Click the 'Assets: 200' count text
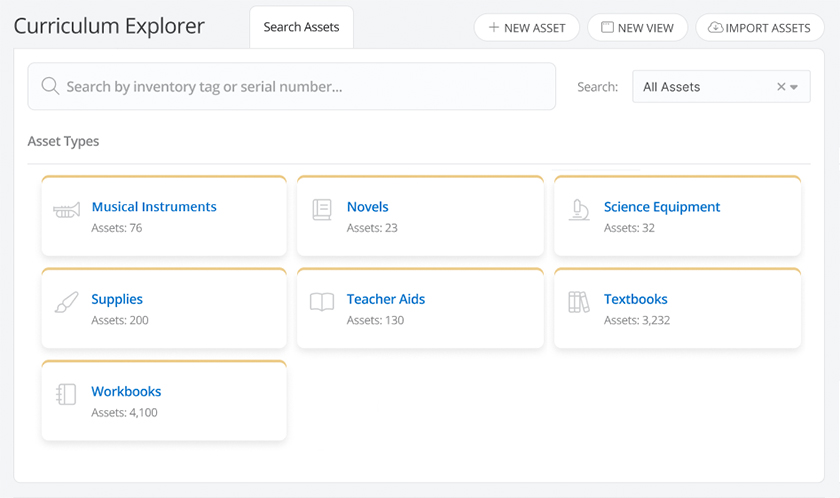The width and height of the screenshot is (840, 498). (x=119, y=320)
